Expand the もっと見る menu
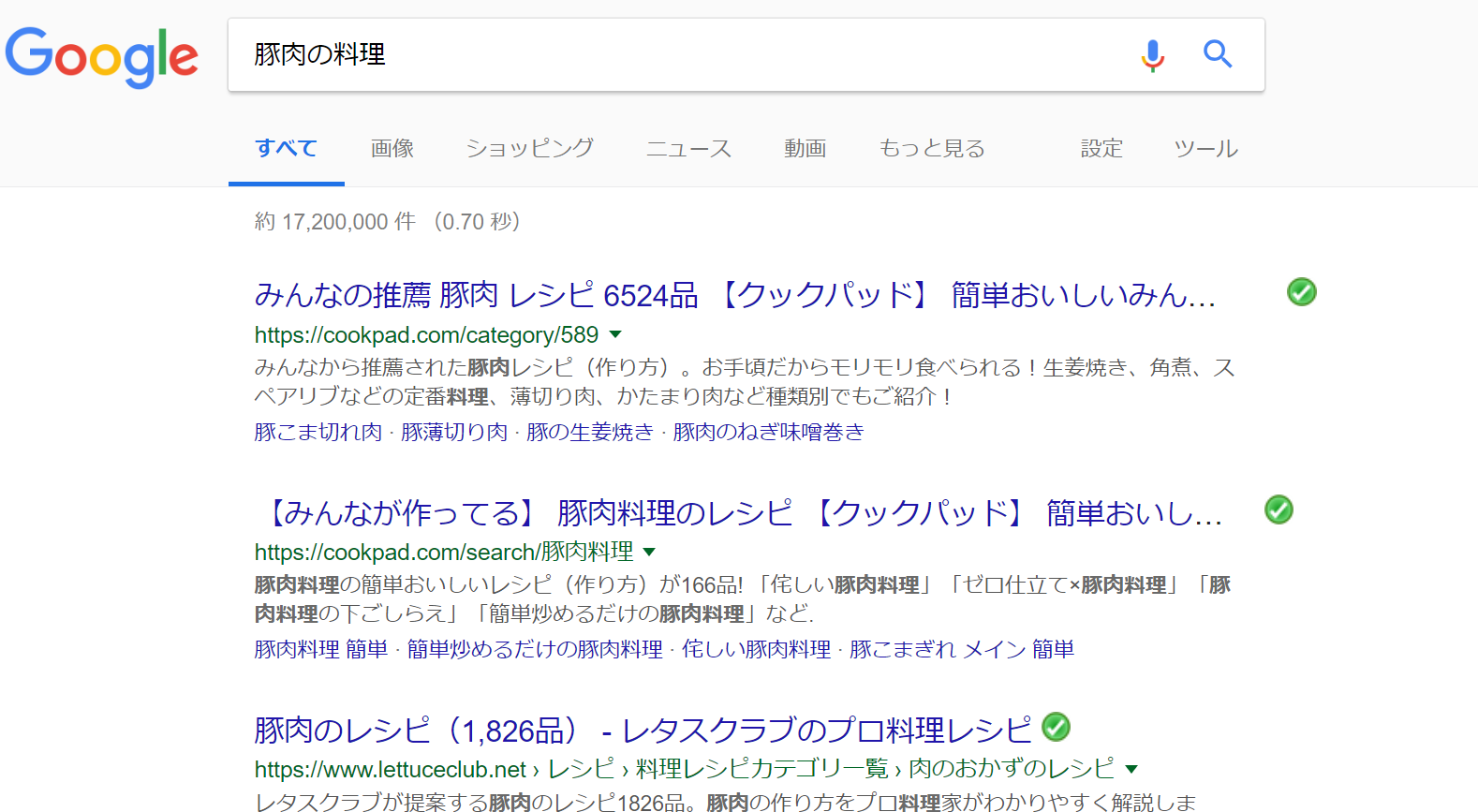Image resolution: width=1478 pixels, height=812 pixels. click(x=932, y=148)
